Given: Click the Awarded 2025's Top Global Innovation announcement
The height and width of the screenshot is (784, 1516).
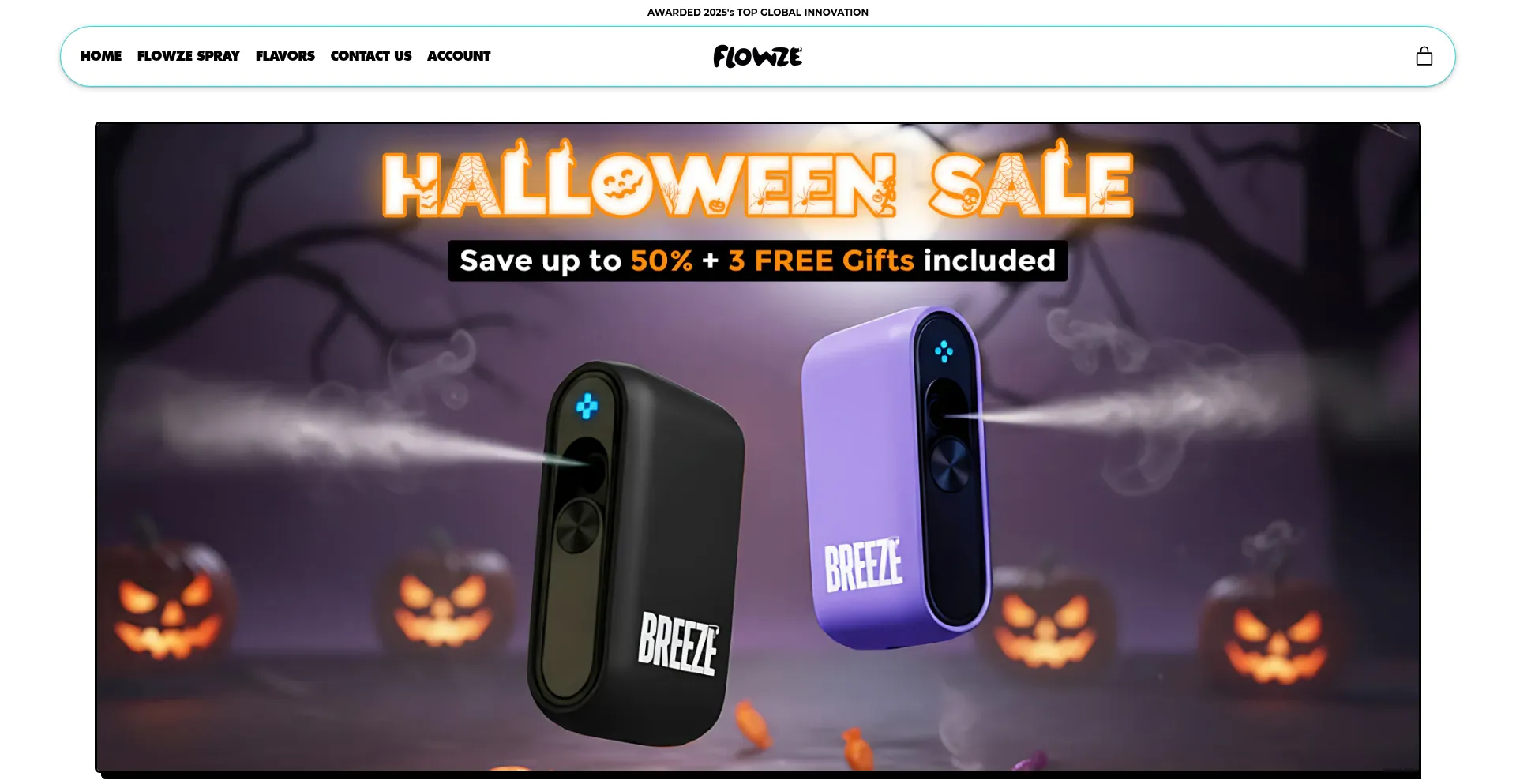Looking at the screenshot, I should (758, 12).
